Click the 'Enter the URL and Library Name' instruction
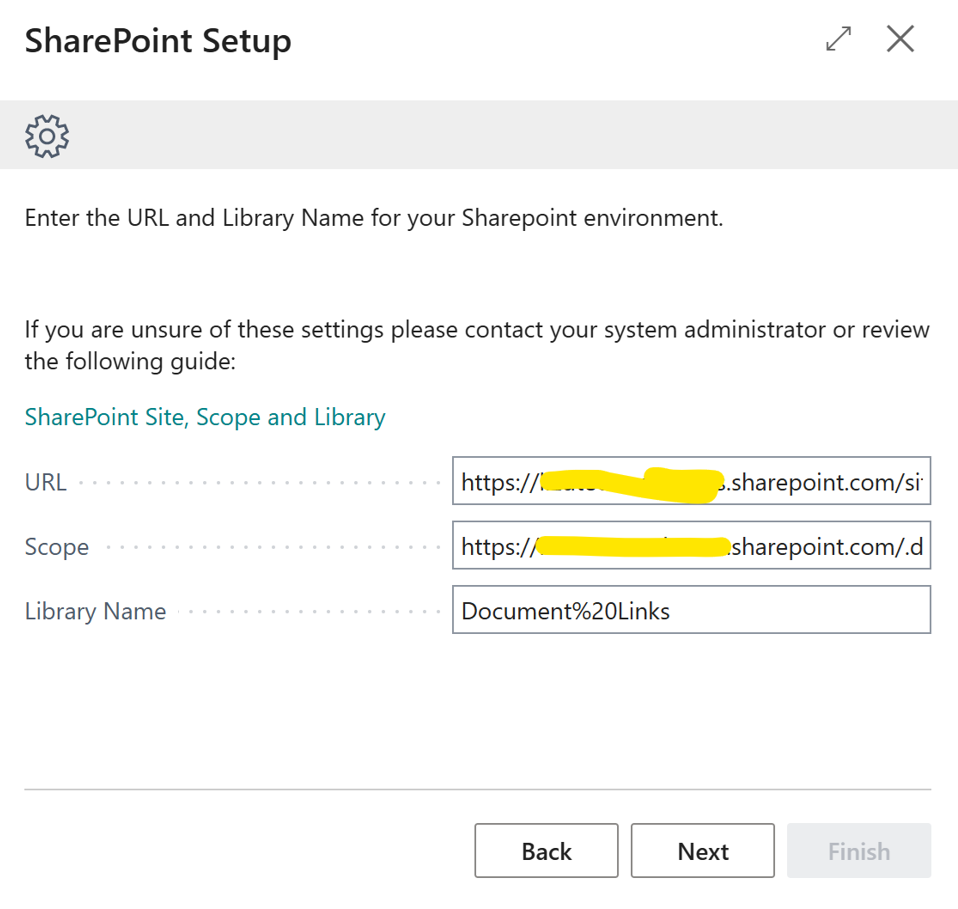Screen dimensions: 958x909 [x=373, y=218]
